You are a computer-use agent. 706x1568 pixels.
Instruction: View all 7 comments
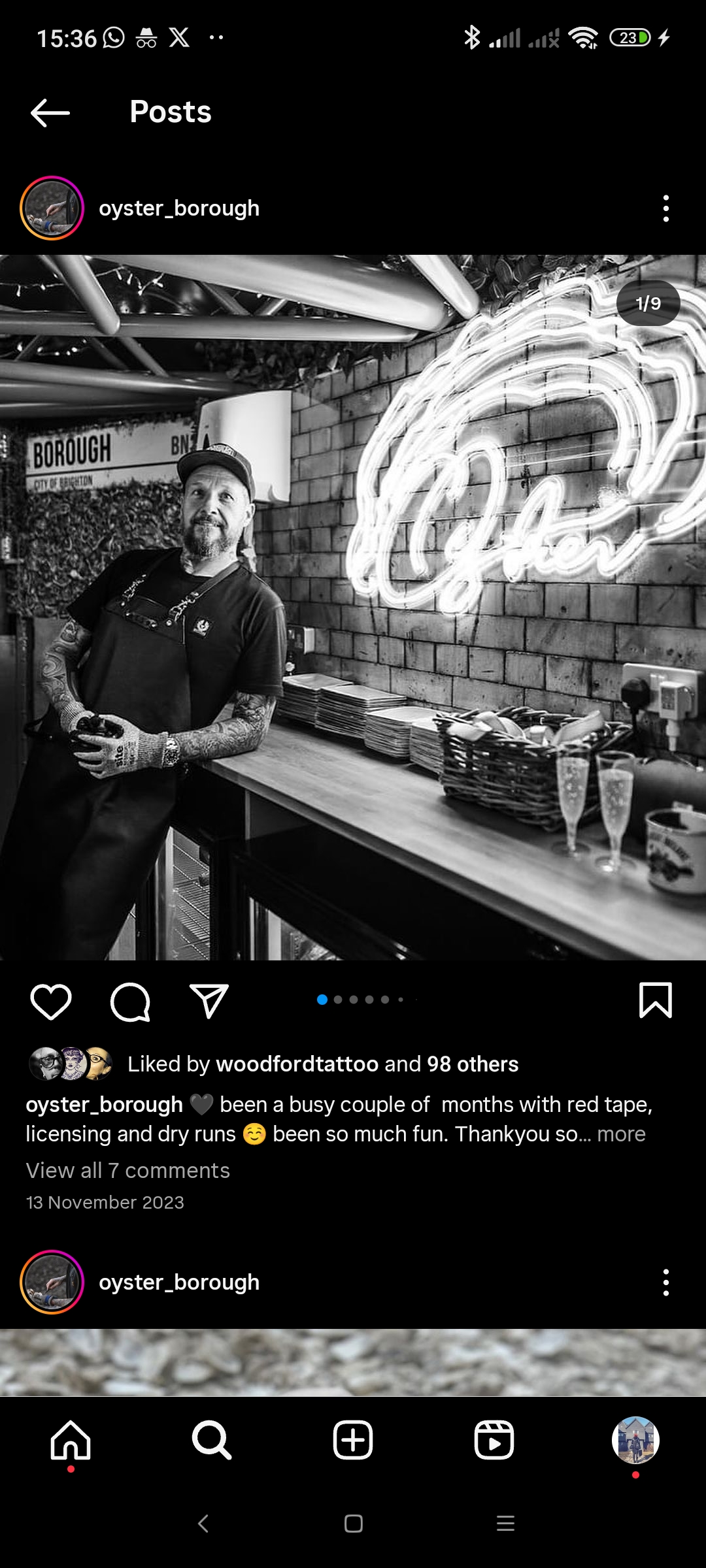[128, 1170]
